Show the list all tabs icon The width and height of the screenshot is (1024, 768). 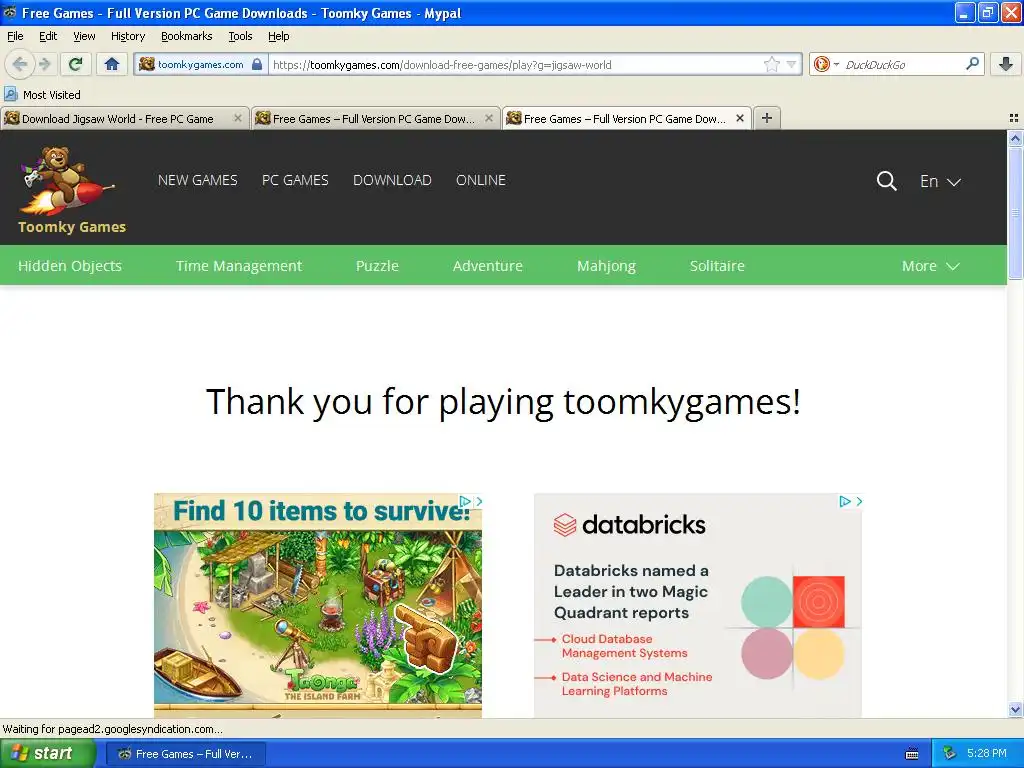(1014, 118)
